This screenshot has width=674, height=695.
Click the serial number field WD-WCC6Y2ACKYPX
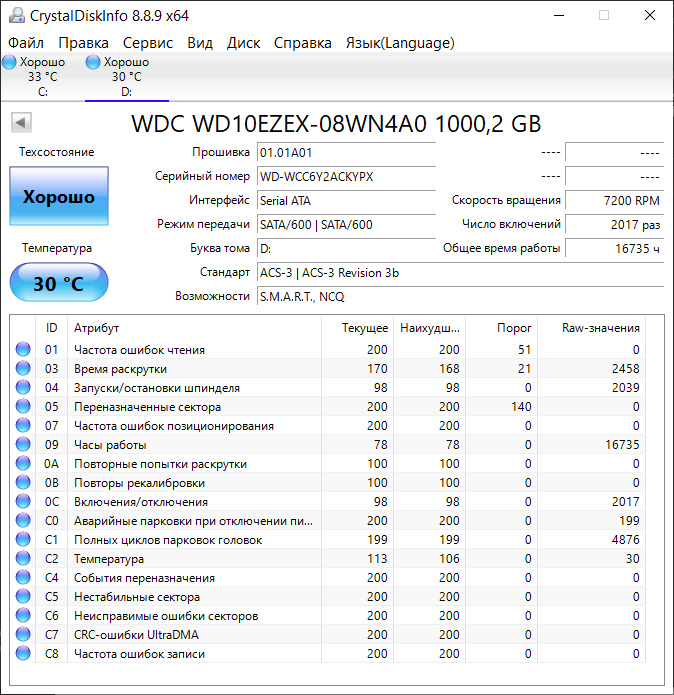[x=347, y=177]
